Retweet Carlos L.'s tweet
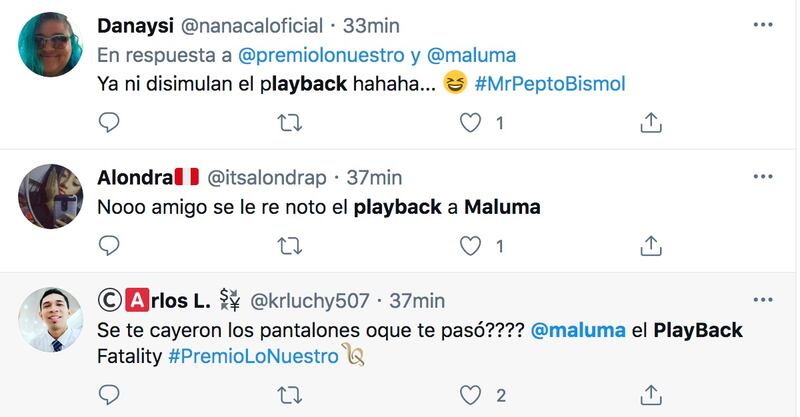This screenshot has height=417, width=800. (x=289, y=396)
